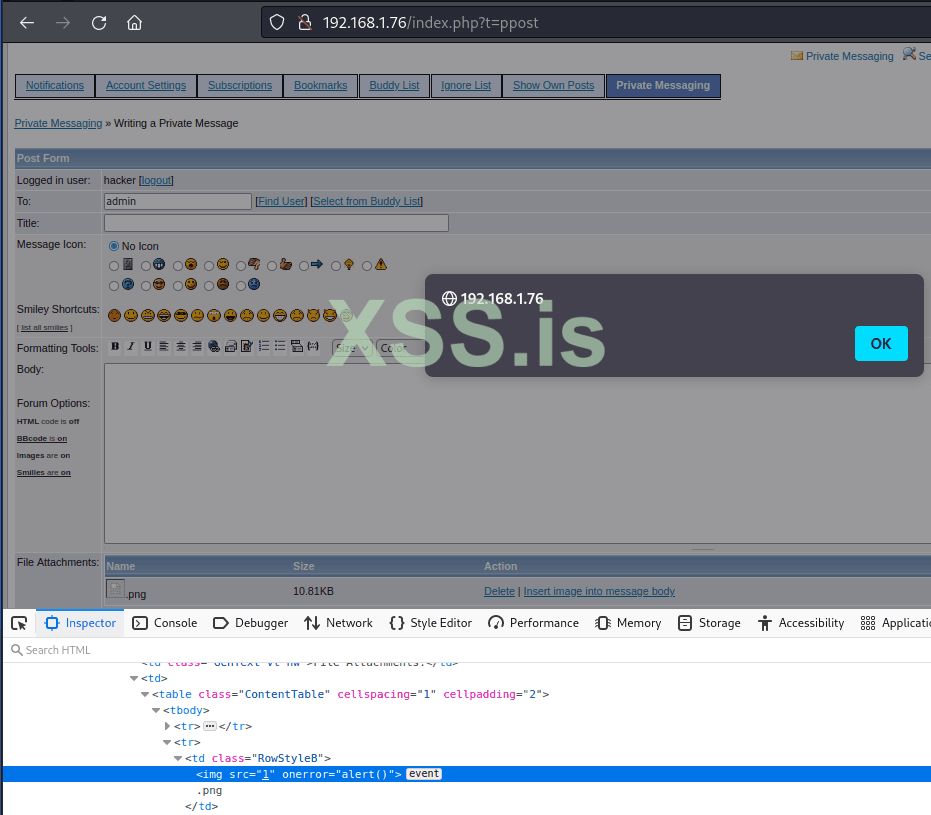The height and width of the screenshot is (815, 931).
Task: Click Select from Buddy List link
Action: pos(366,201)
